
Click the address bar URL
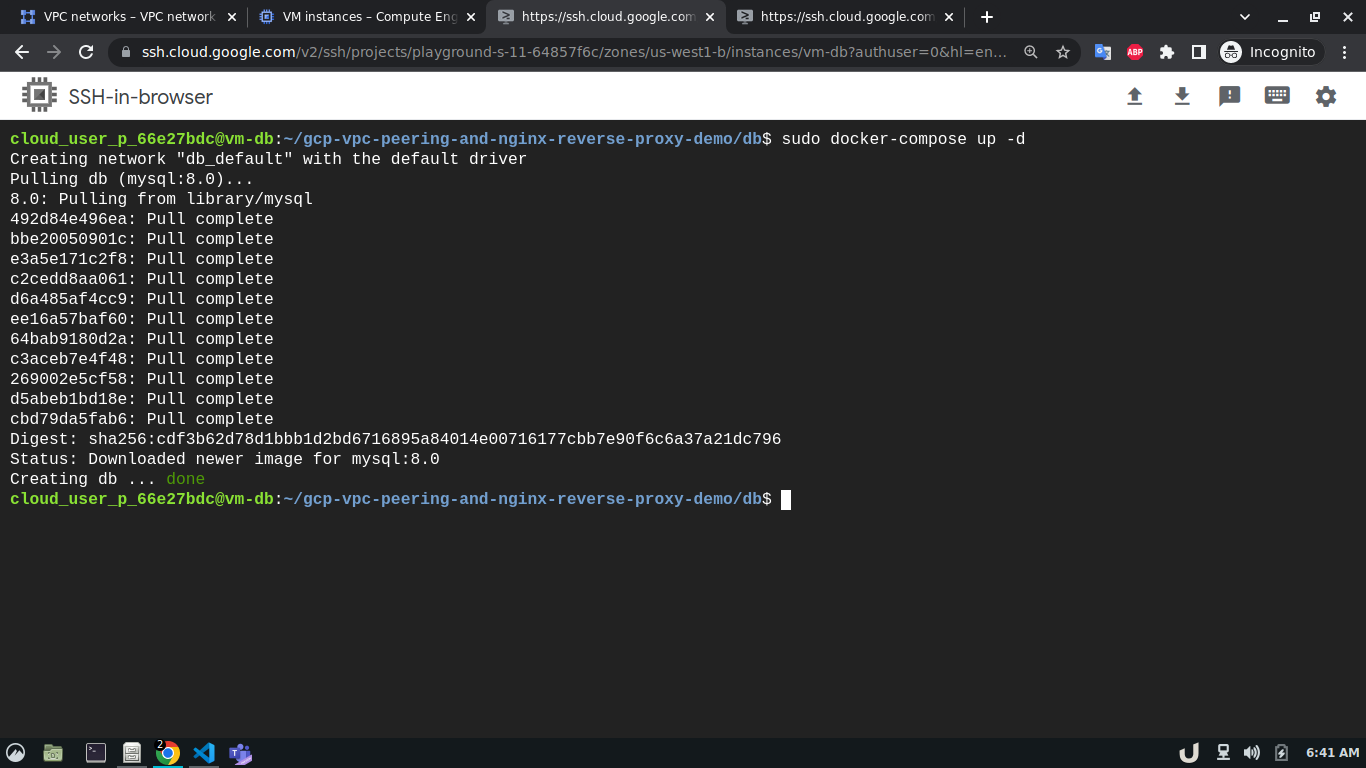[574, 52]
